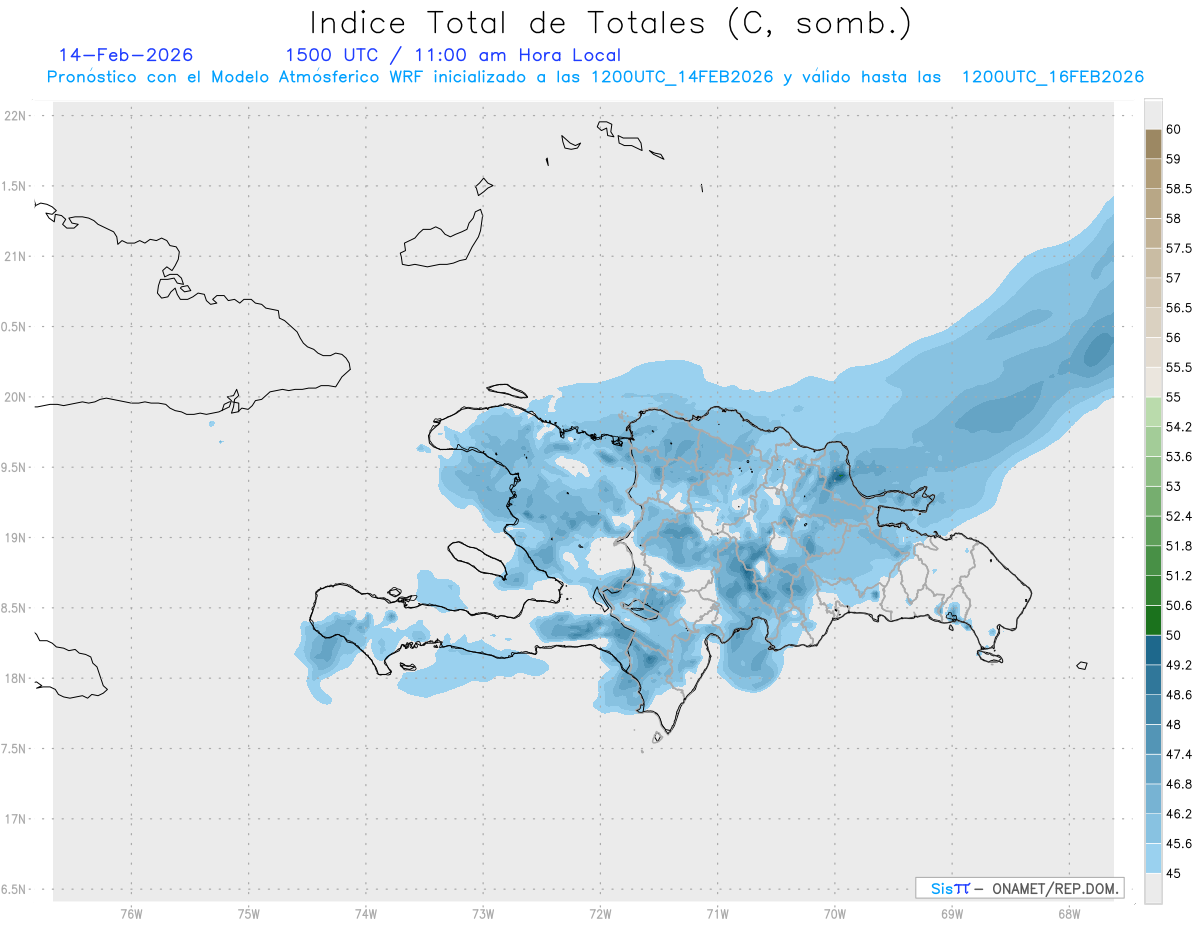Click the colorbar value '51.2'
1200x927 pixels.
tap(1179, 576)
